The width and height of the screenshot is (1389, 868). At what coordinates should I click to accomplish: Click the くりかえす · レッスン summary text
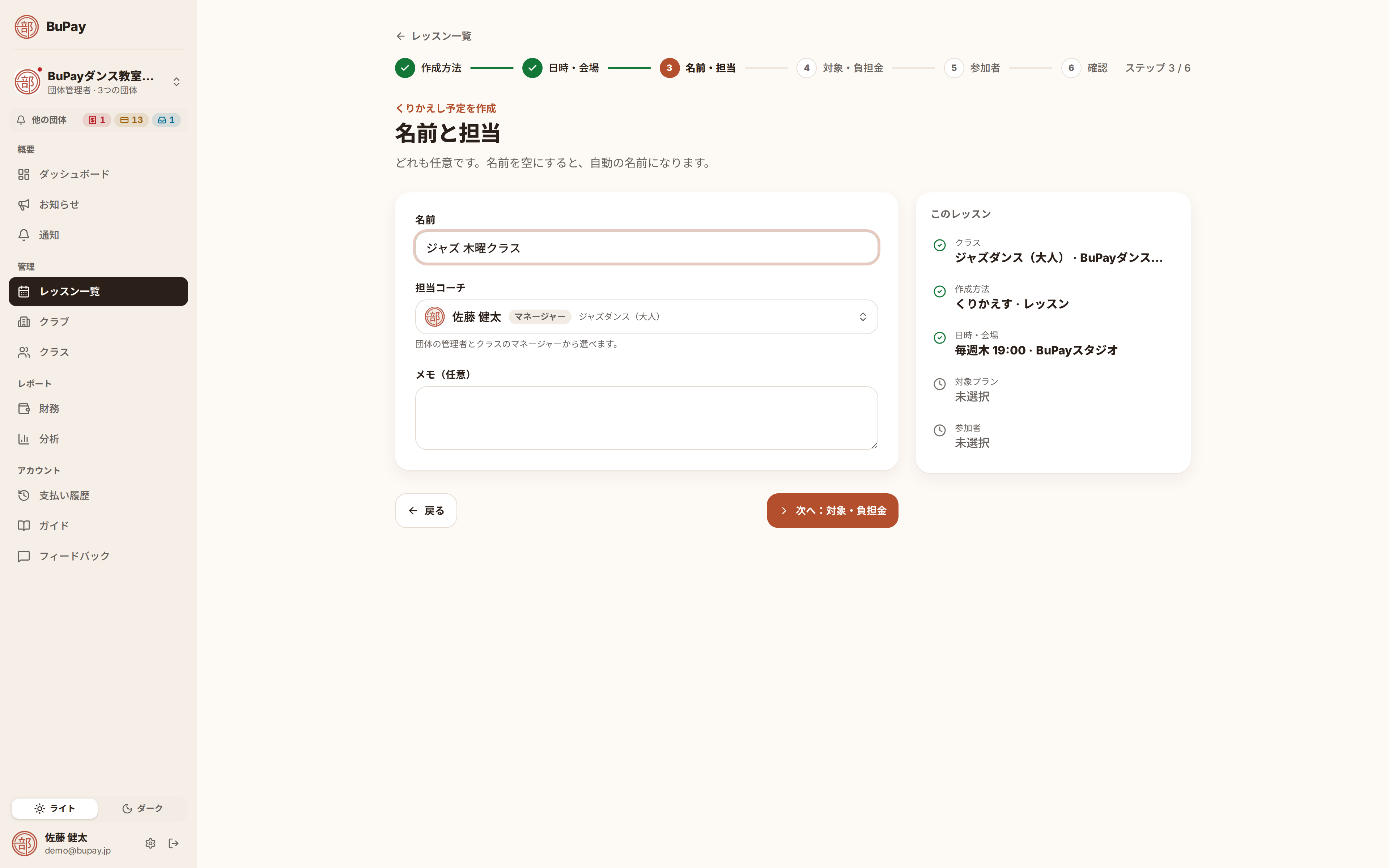click(1012, 304)
